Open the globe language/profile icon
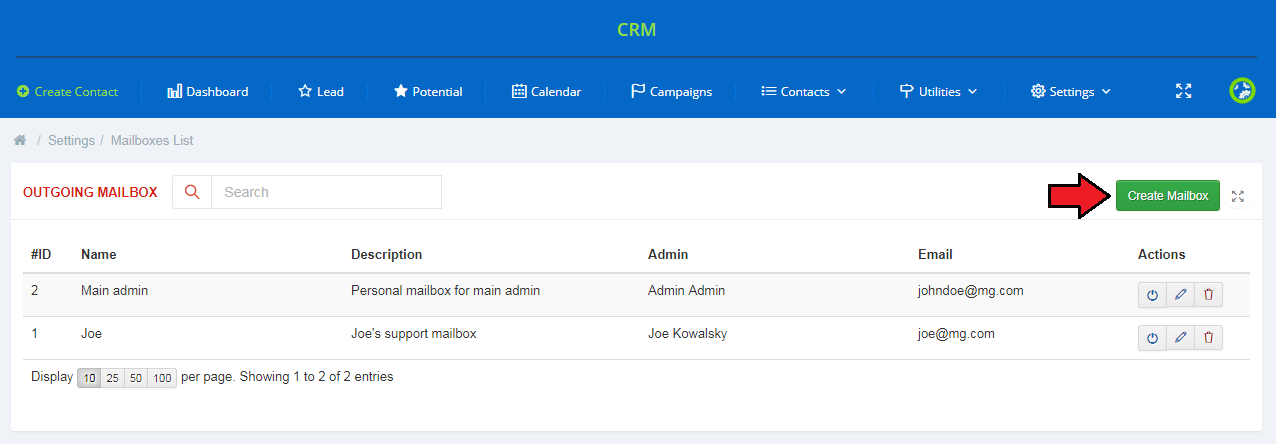This screenshot has height=444, width=1276. pyautogui.click(x=1242, y=91)
